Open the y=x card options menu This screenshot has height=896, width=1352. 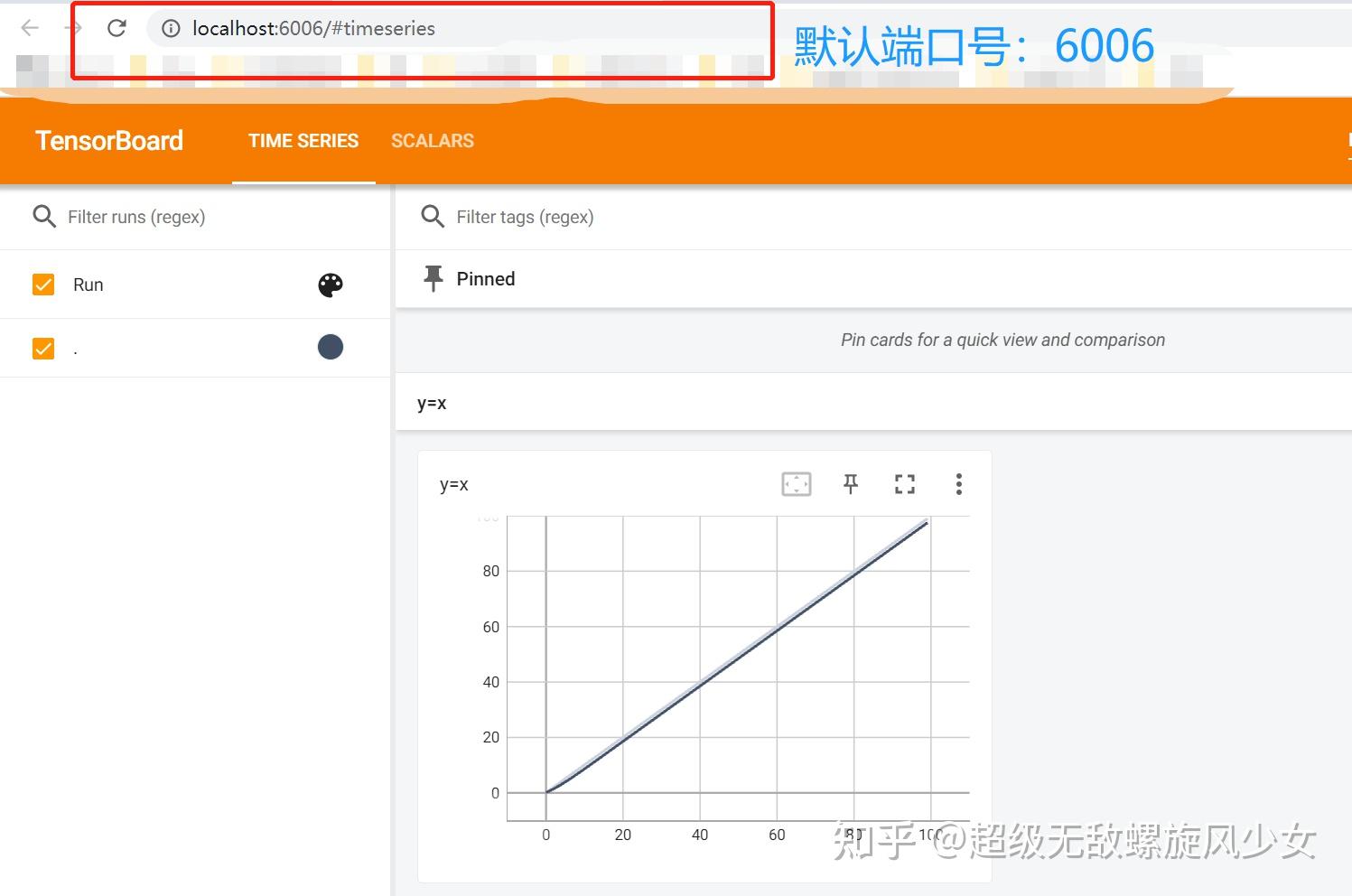tap(958, 484)
